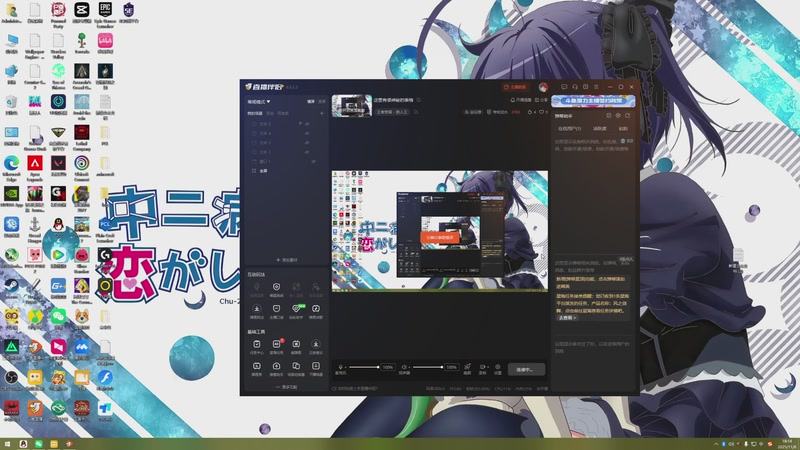Switch layout to 横屏 landscape mode
The image size is (800, 450).
311,102
